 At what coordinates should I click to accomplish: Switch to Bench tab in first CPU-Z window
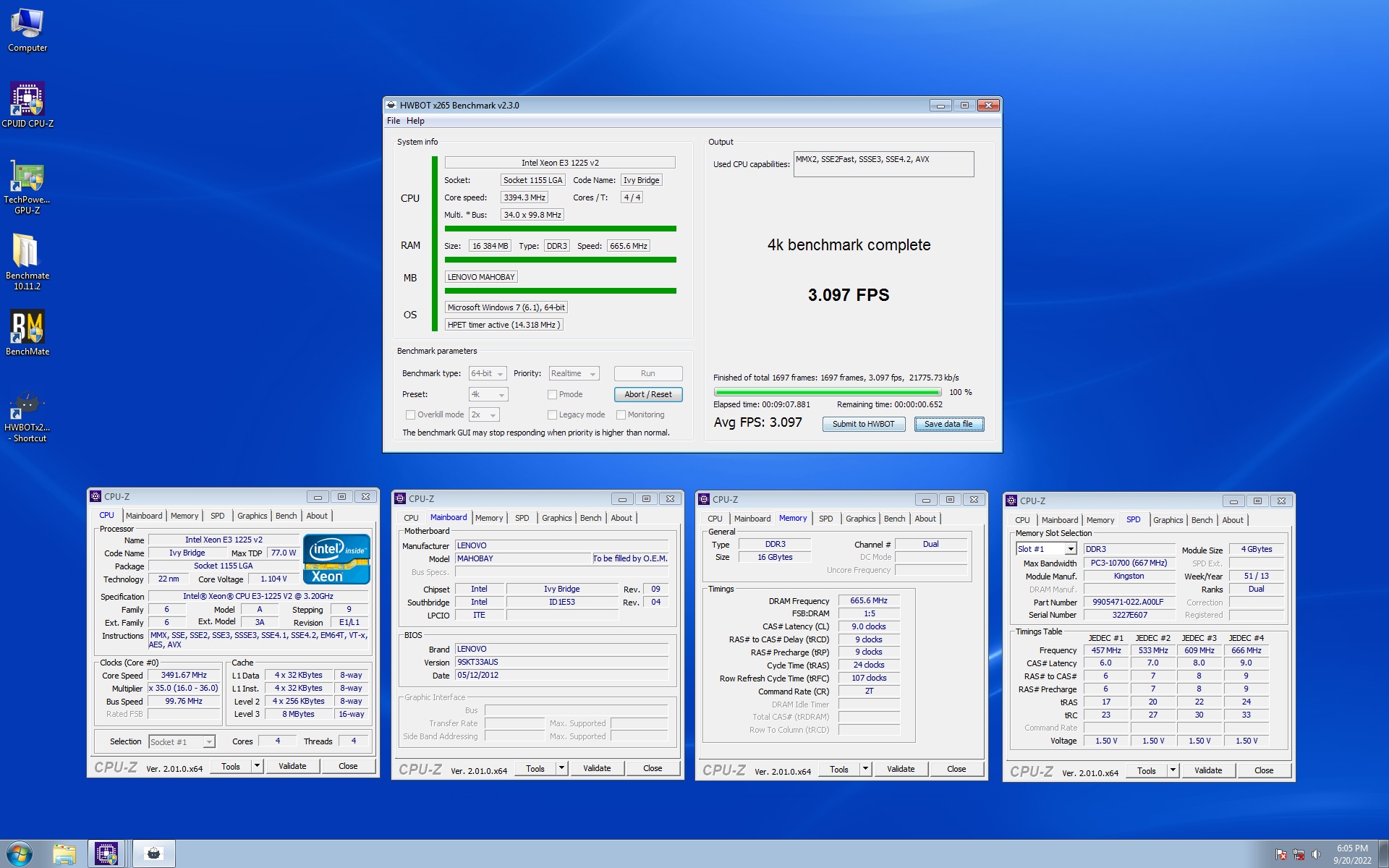tap(286, 516)
